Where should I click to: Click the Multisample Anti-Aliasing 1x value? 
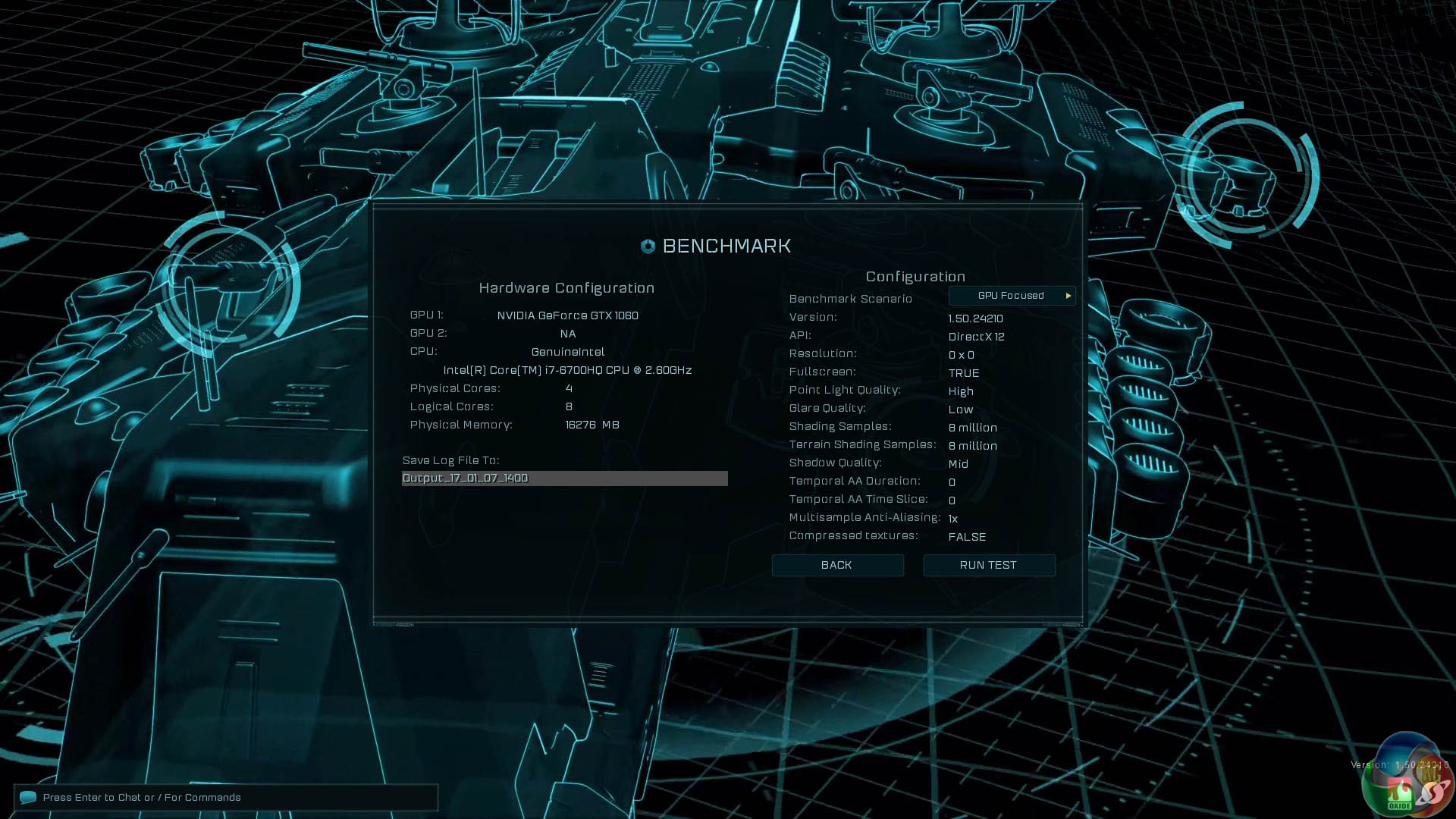click(x=952, y=519)
